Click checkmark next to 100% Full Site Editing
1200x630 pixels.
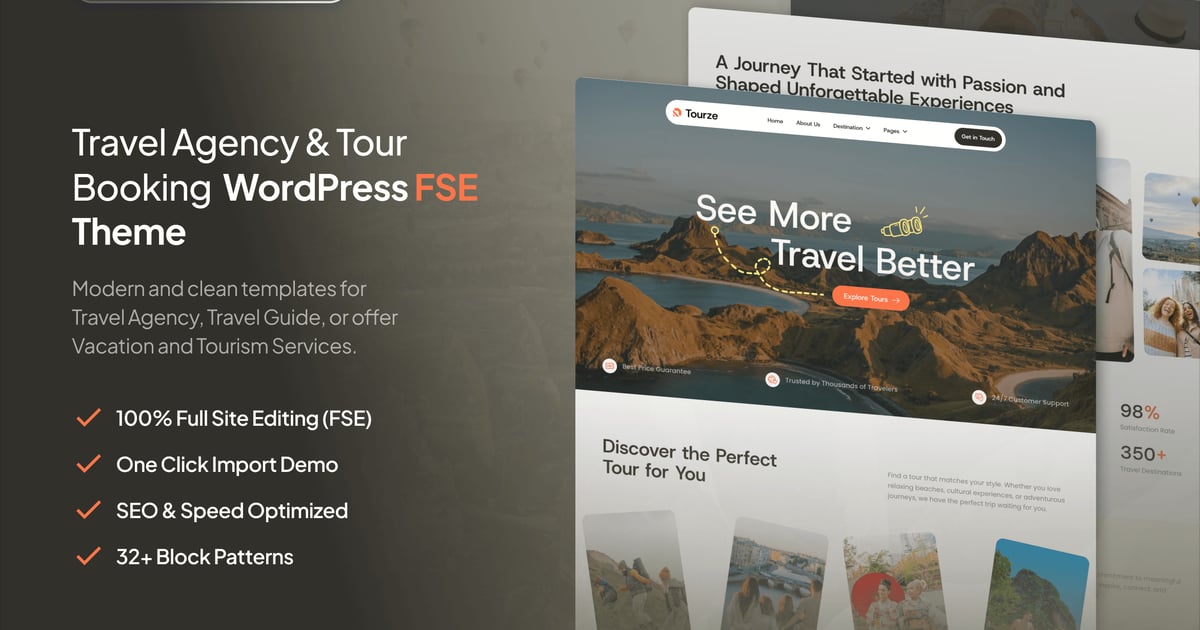click(89, 418)
